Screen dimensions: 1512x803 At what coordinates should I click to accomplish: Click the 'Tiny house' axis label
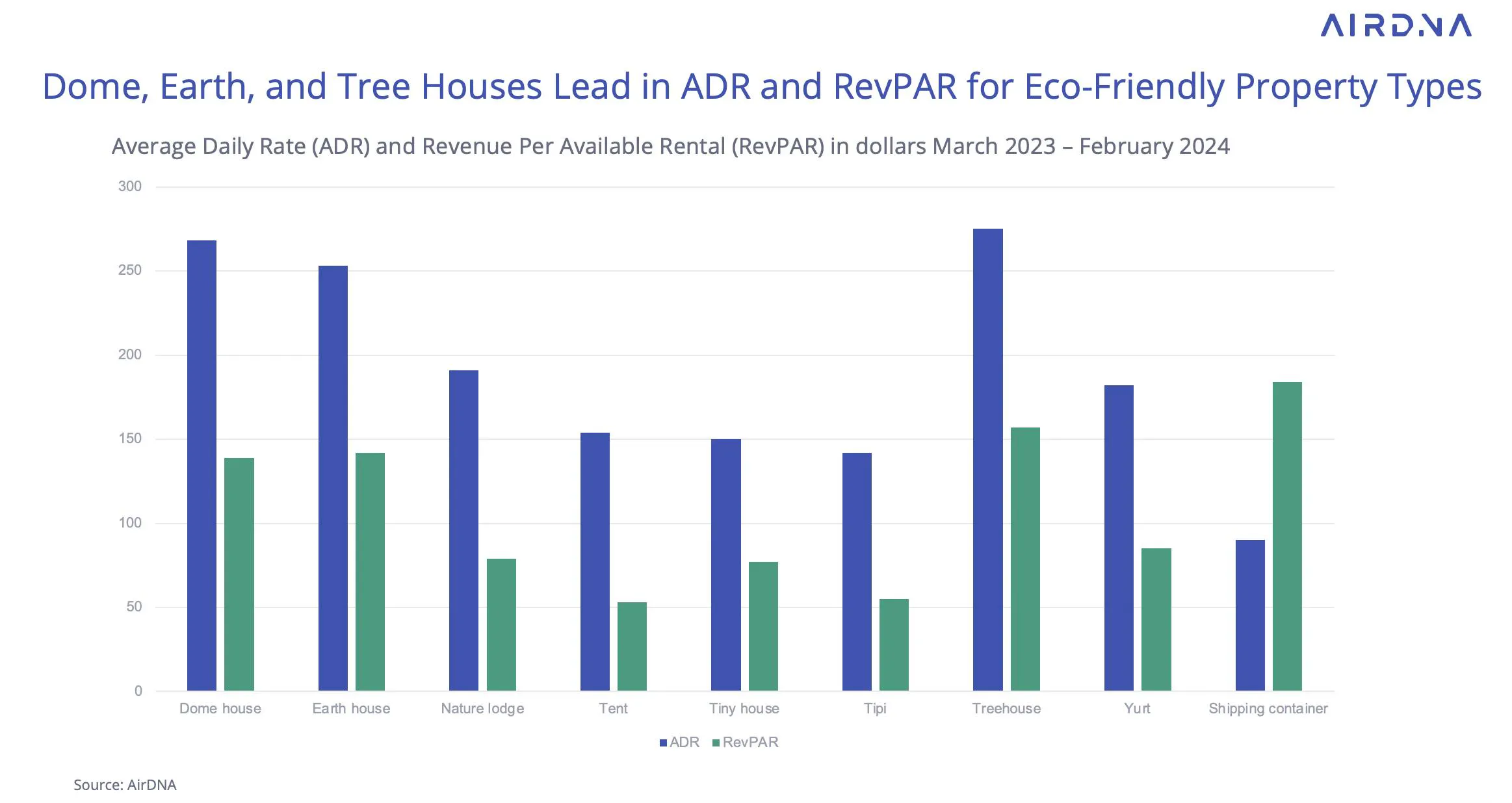tap(744, 709)
